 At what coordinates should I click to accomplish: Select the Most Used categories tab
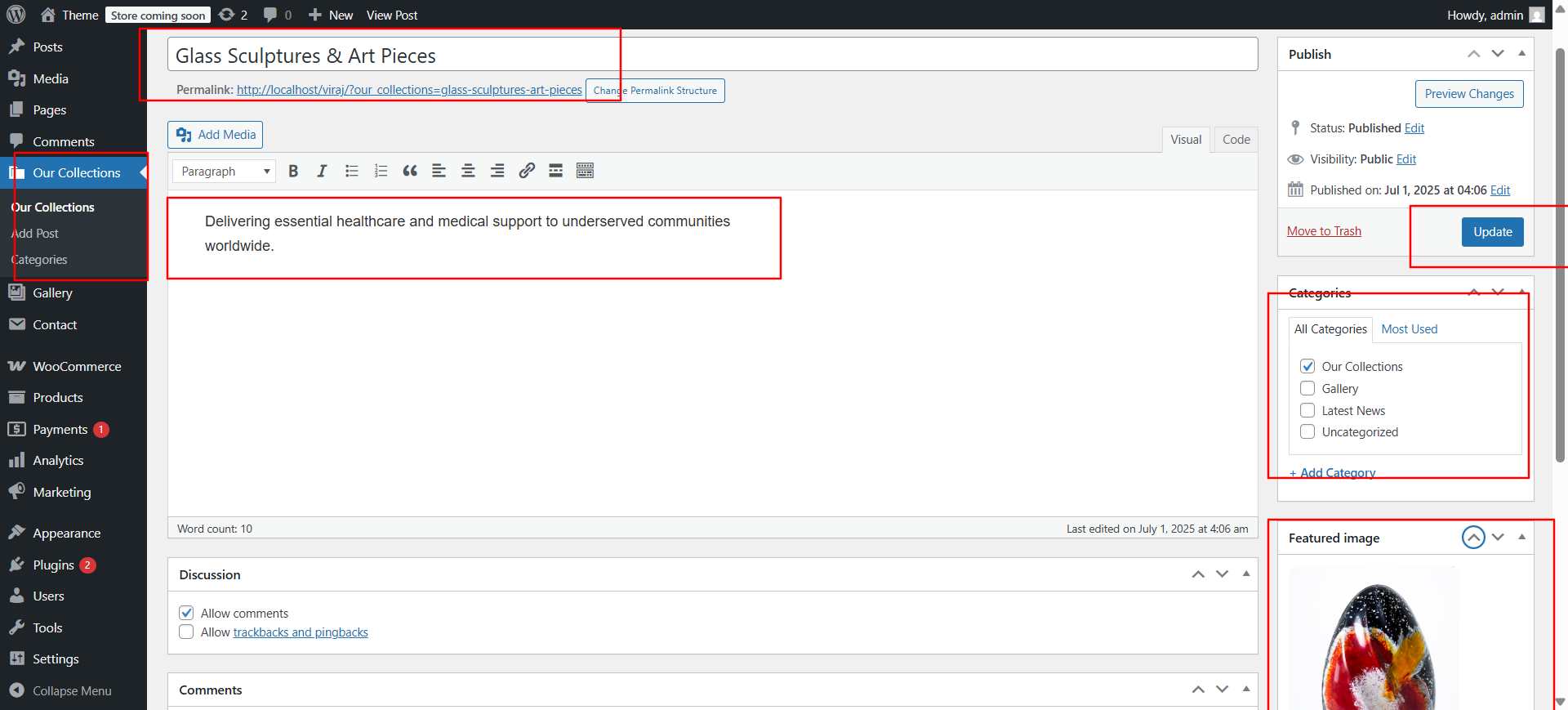point(1410,329)
